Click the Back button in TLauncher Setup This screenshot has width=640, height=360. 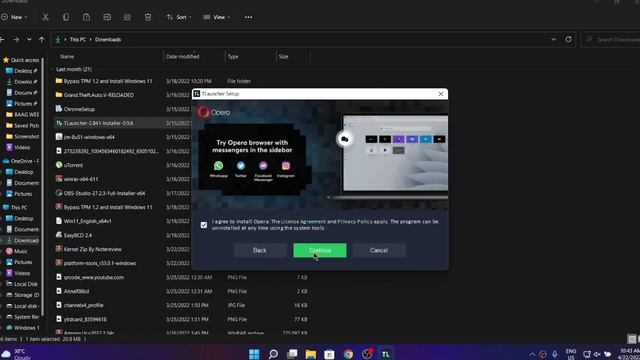pyautogui.click(x=260, y=250)
